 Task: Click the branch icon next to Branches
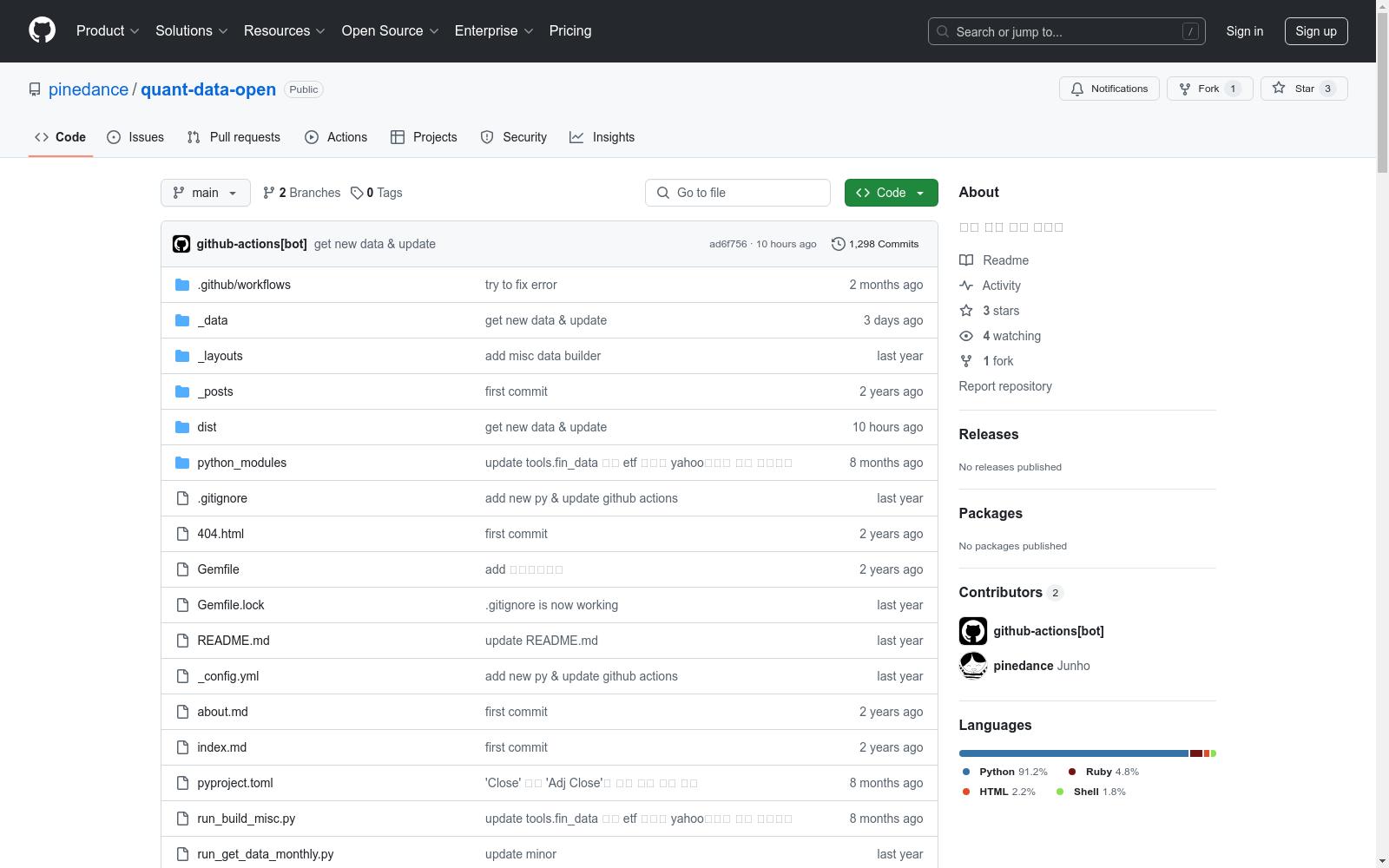(x=269, y=193)
